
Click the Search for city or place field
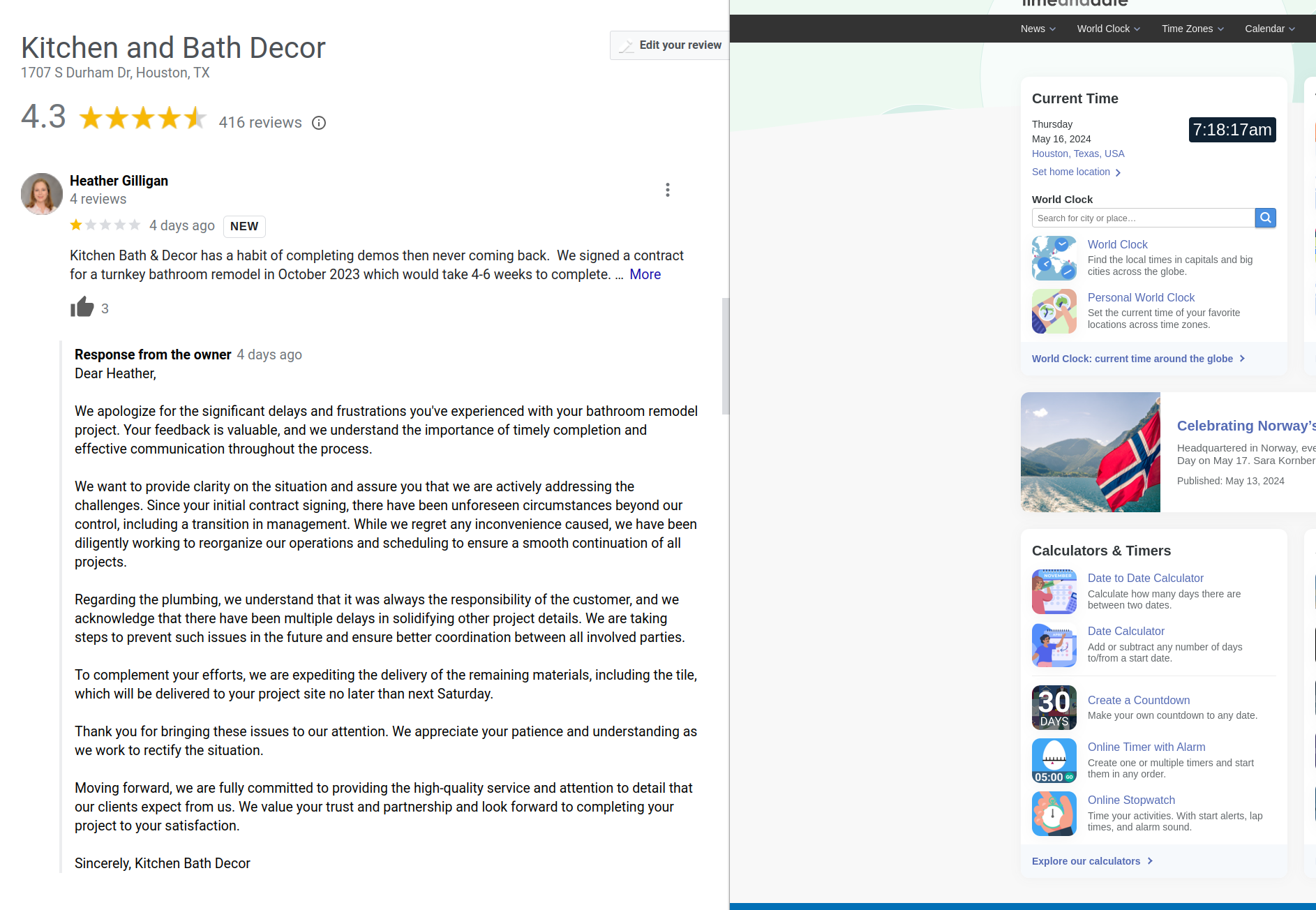coord(1143,218)
